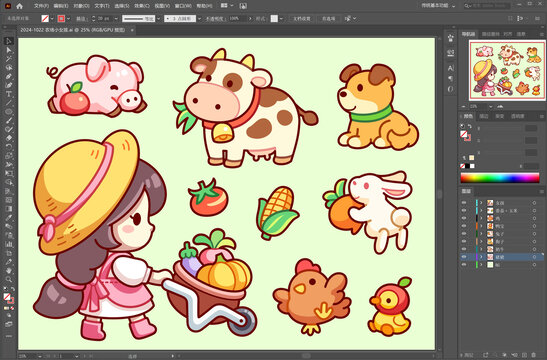Expand the 女孩 layer contents

pos(481,203)
